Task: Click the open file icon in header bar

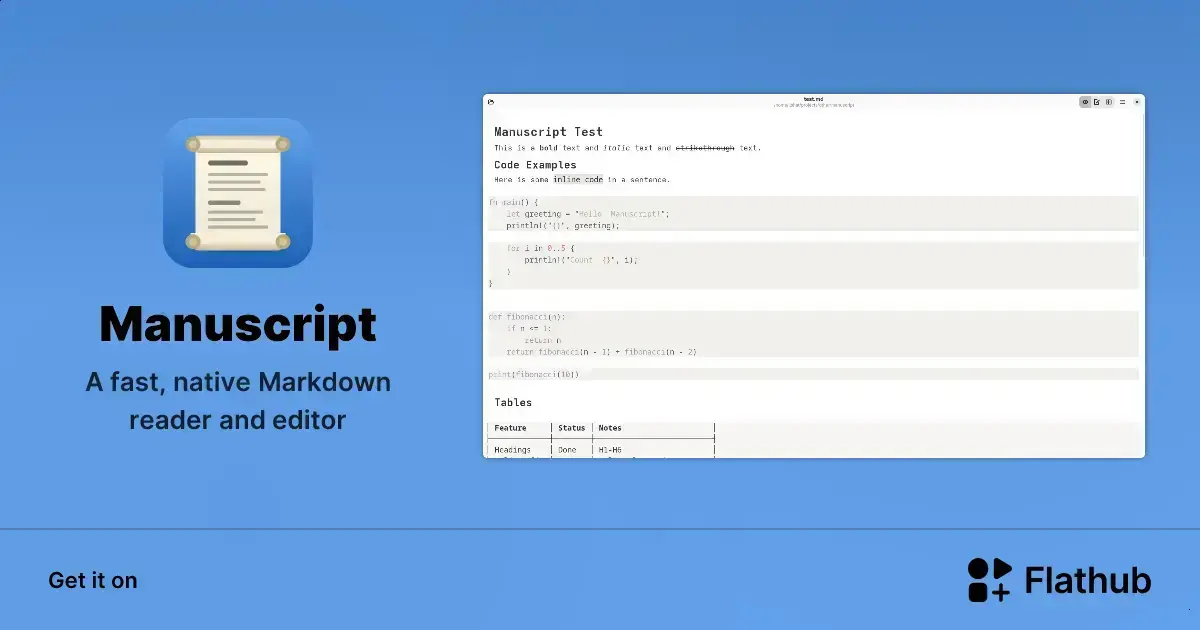Action: [x=491, y=102]
